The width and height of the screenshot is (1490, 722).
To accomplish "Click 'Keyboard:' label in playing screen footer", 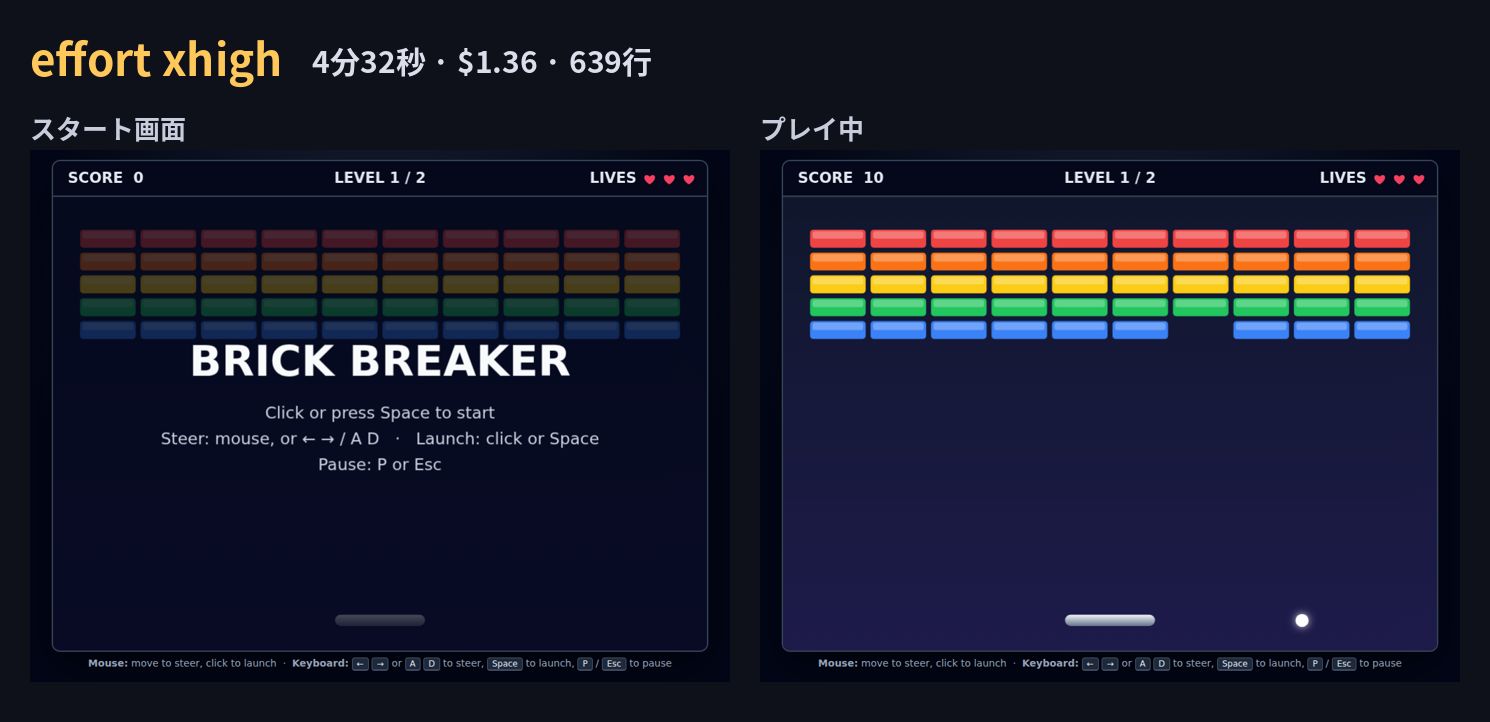I will tap(1050, 664).
